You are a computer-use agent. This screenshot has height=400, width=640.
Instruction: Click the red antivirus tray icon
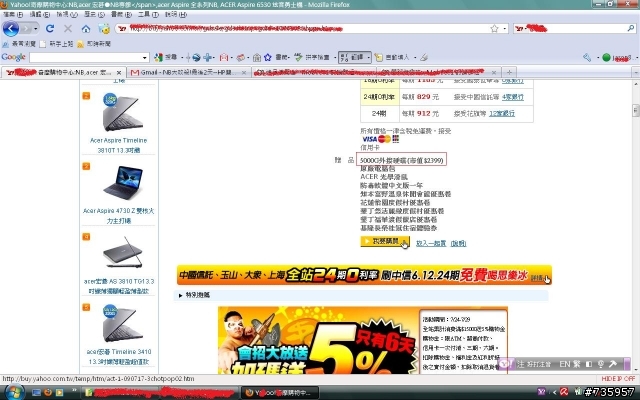coord(564,392)
